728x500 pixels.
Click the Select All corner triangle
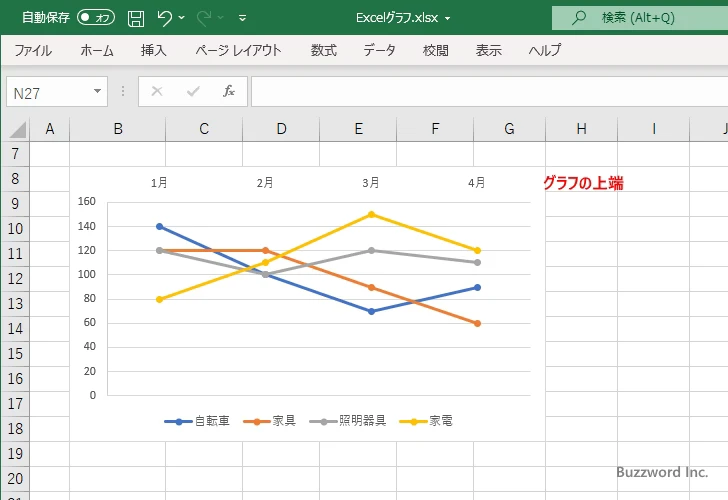[x=17, y=130]
